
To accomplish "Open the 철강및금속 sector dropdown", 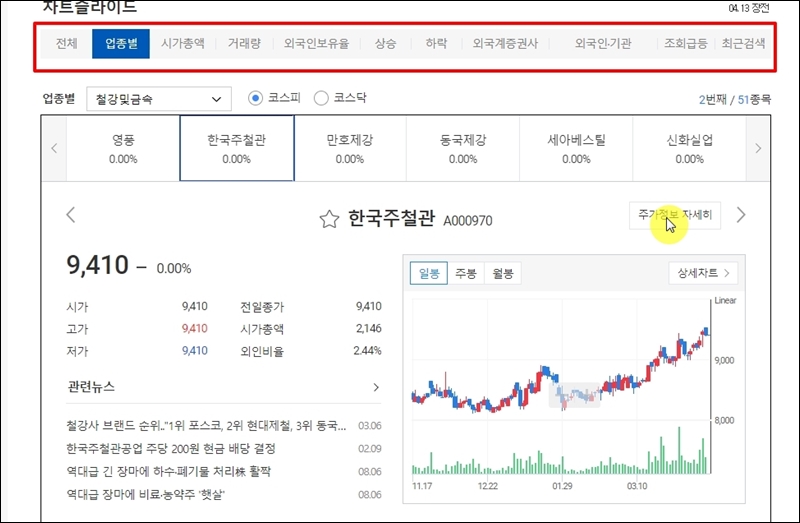I will [159, 99].
